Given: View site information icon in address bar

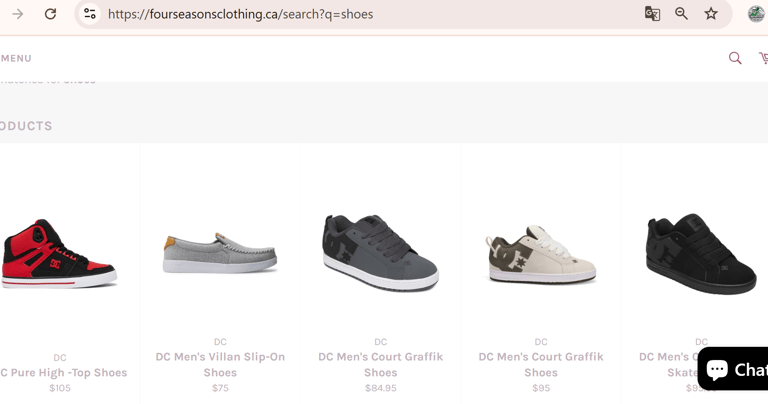Looking at the screenshot, I should pyautogui.click(x=90, y=14).
